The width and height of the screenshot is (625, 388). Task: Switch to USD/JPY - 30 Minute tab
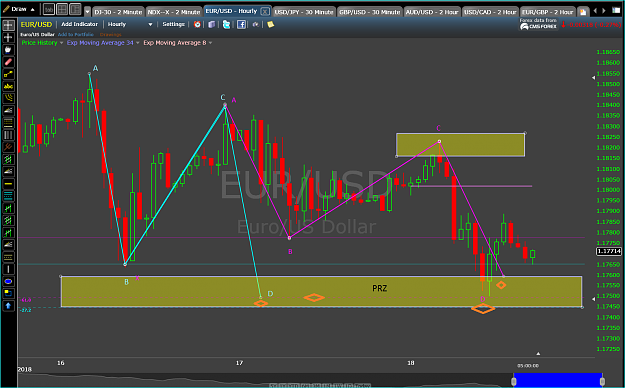[x=304, y=12]
